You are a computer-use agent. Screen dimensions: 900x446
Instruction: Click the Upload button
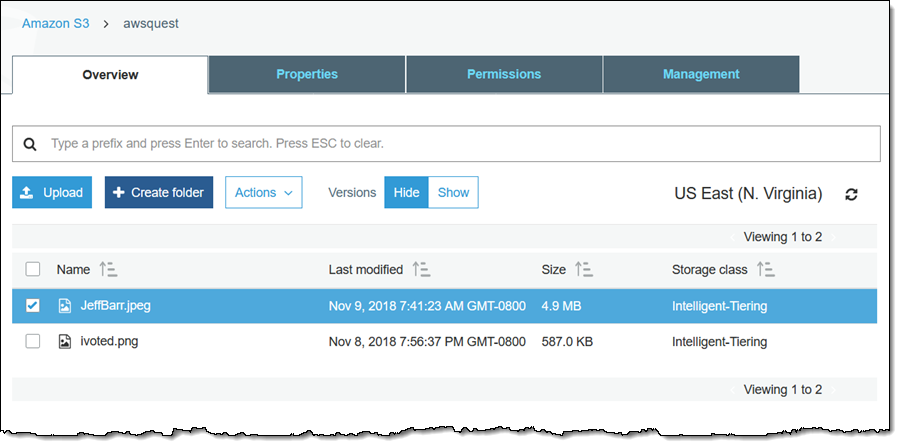pos(52,193)
